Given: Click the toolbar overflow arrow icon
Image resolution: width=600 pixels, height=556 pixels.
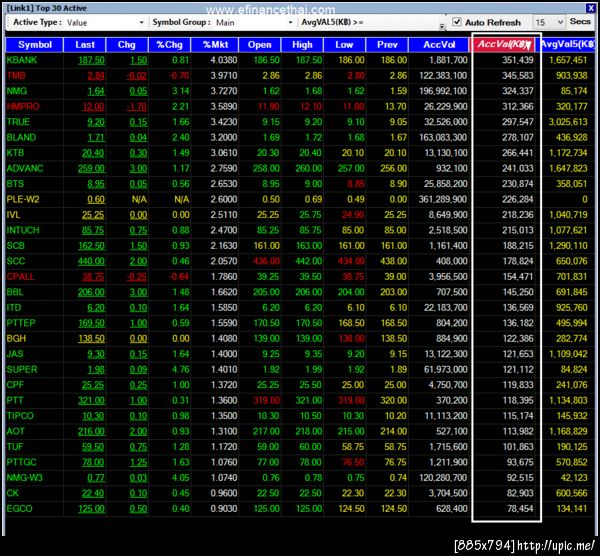Looking at the screenshot, I should (x=442, y=26).
